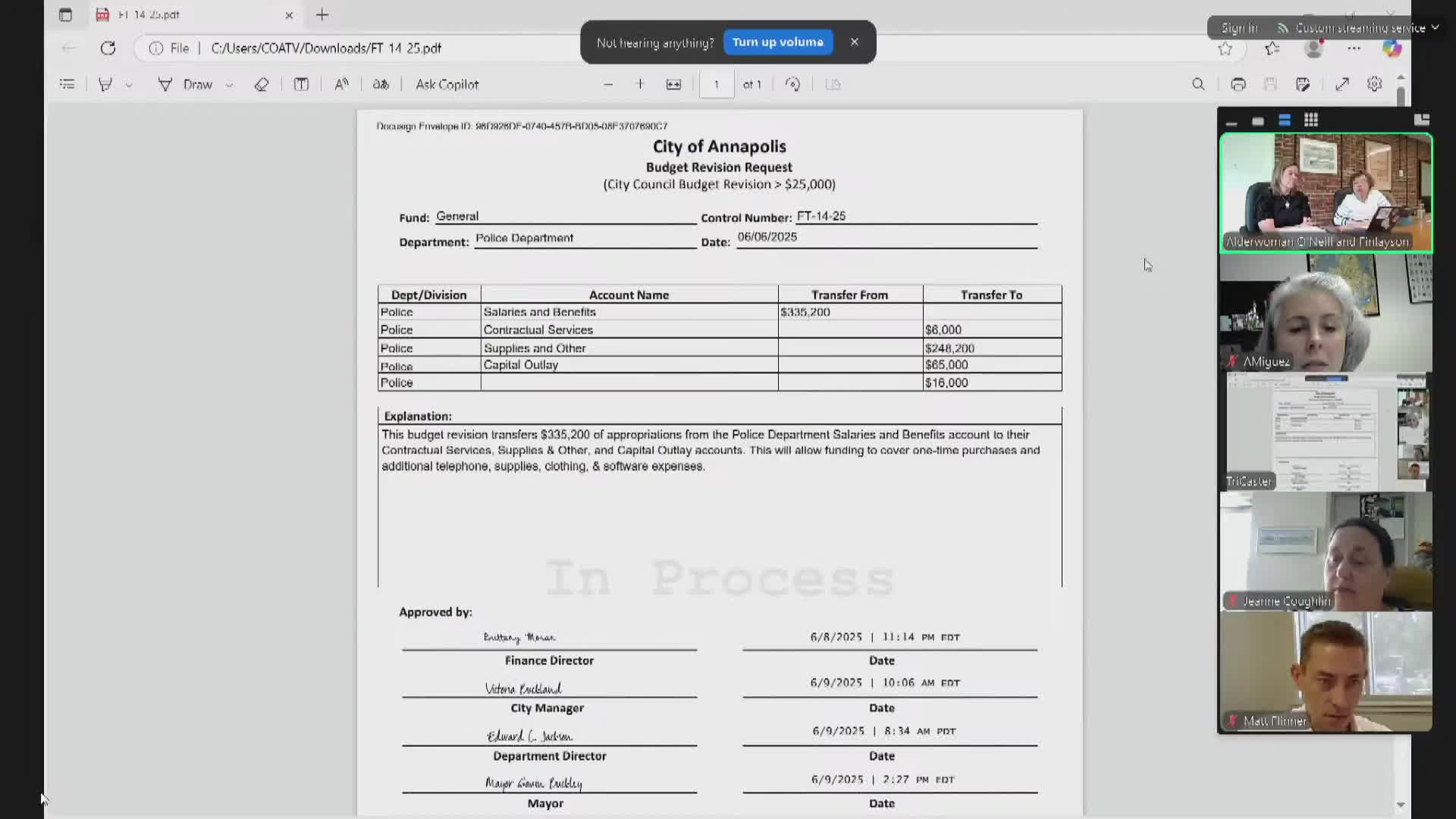Click the Save icon in PDF toolbar
Viewport: 1456px width, 819px height.
click(1270, 84)
